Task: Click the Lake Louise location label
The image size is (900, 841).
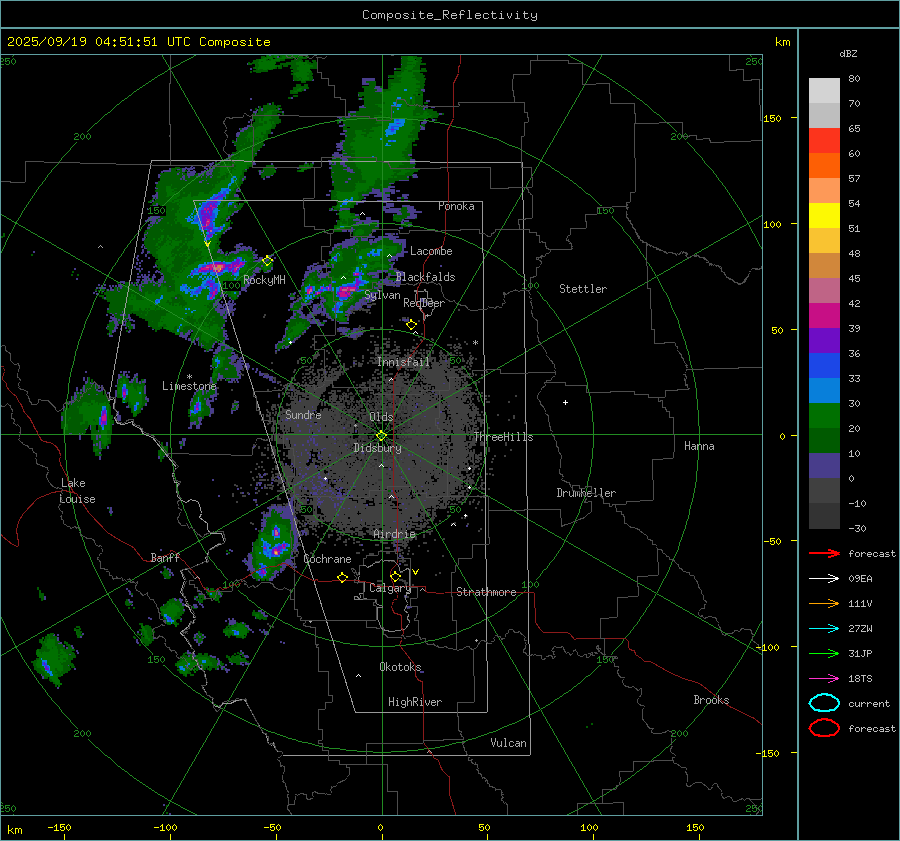Action: pyautogui.click(x=76, y=491)
